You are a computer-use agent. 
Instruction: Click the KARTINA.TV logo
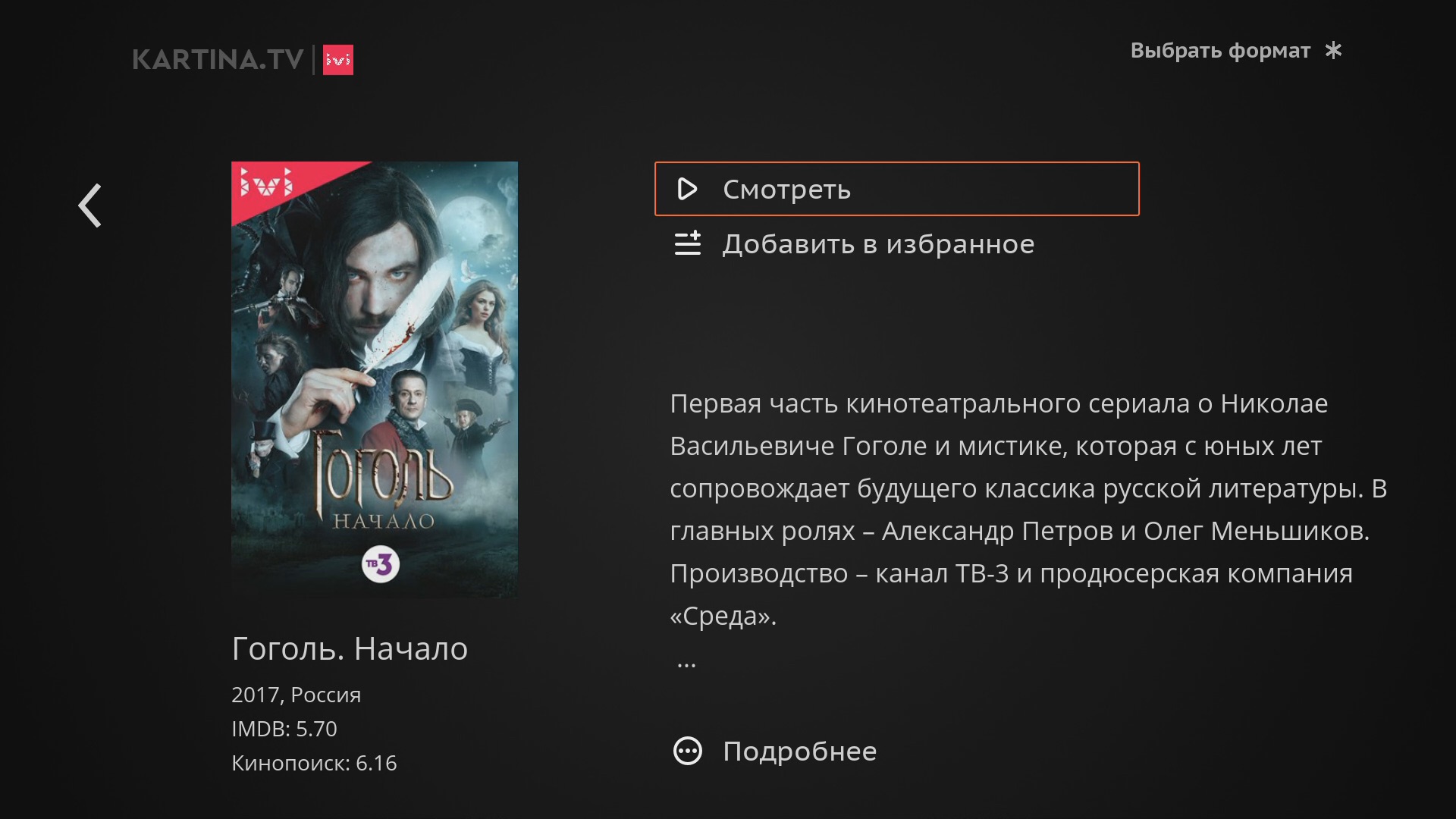click(218, 60)
